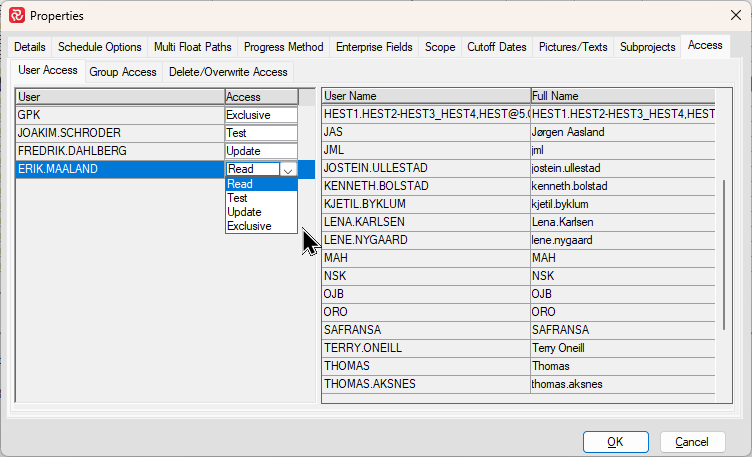Image resolution: width=752 pixels, height=457 pixels.
Task: Switch to the Group Access tab
Action: point(123,72)
